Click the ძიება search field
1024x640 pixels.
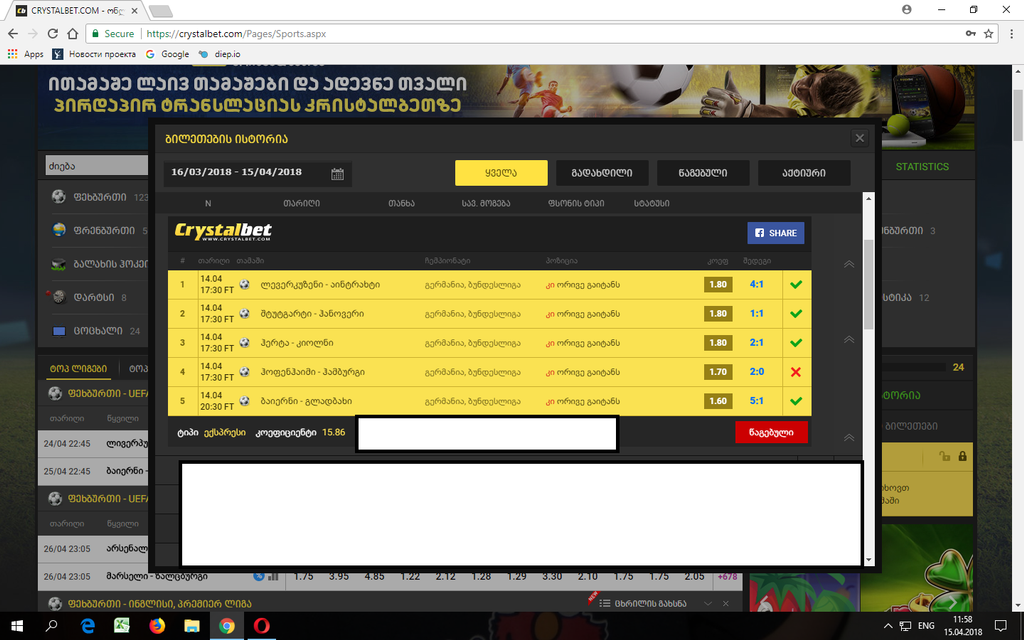(x=97, y=166)
